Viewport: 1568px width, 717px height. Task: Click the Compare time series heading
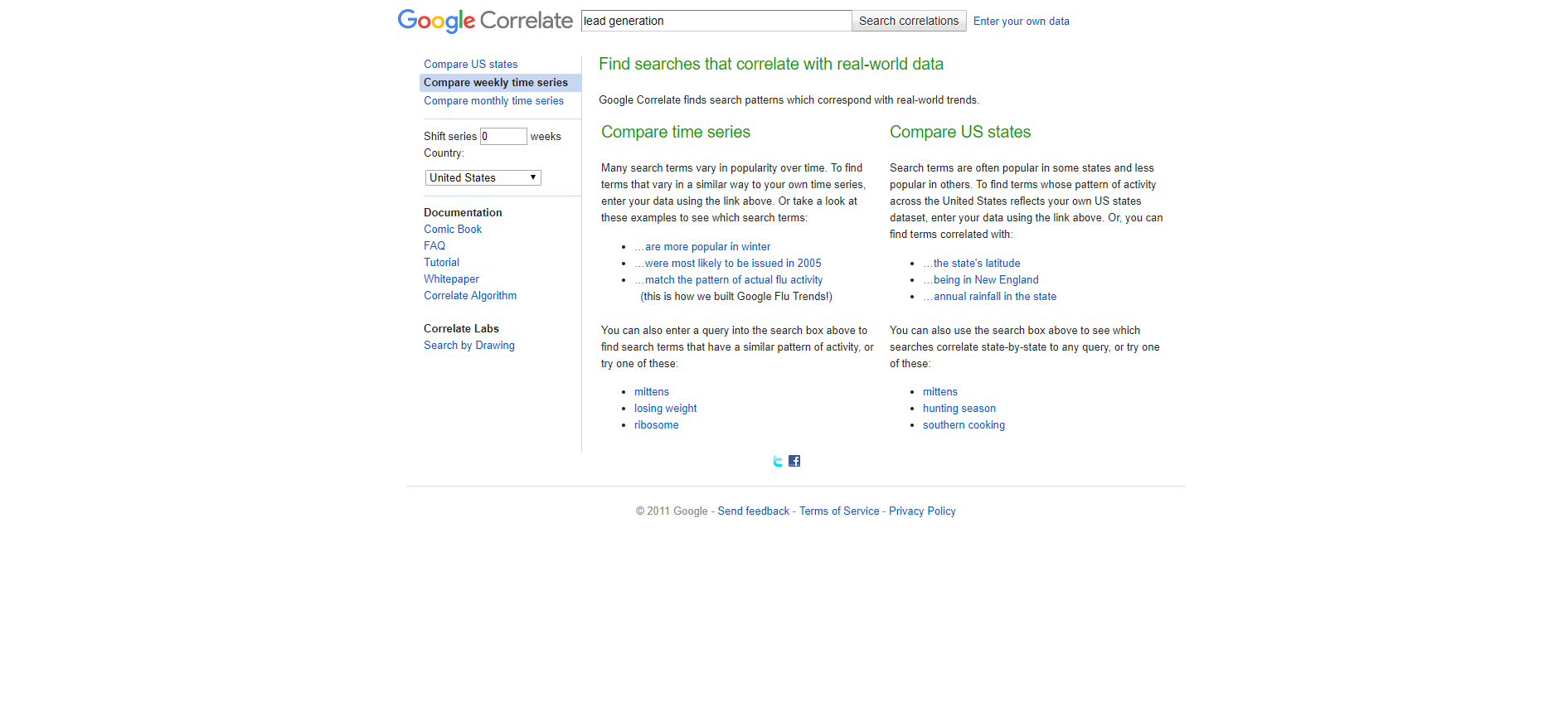pyautogui.click(x=676, y=132)
